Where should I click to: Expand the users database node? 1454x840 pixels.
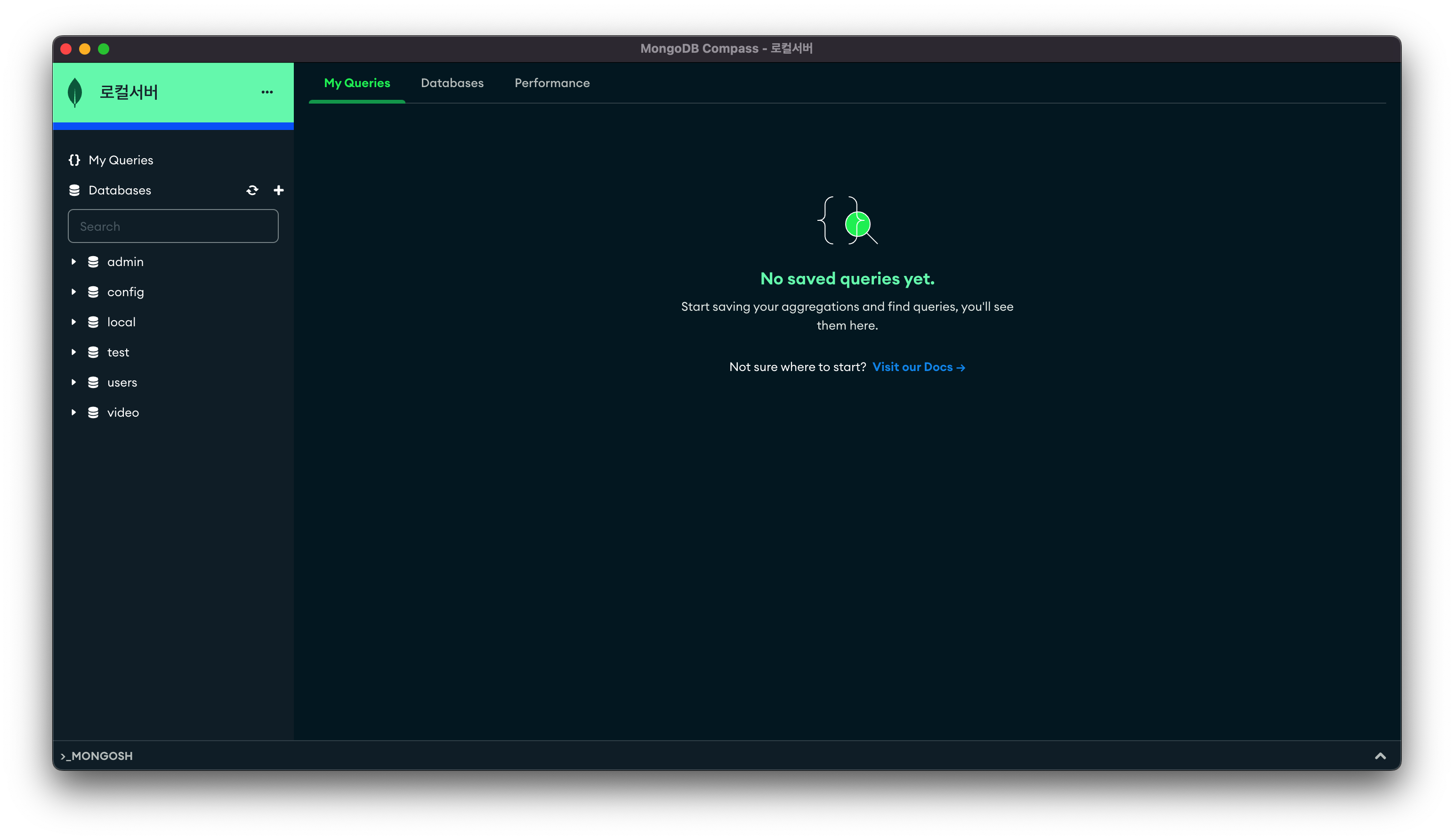coord(74,382)
